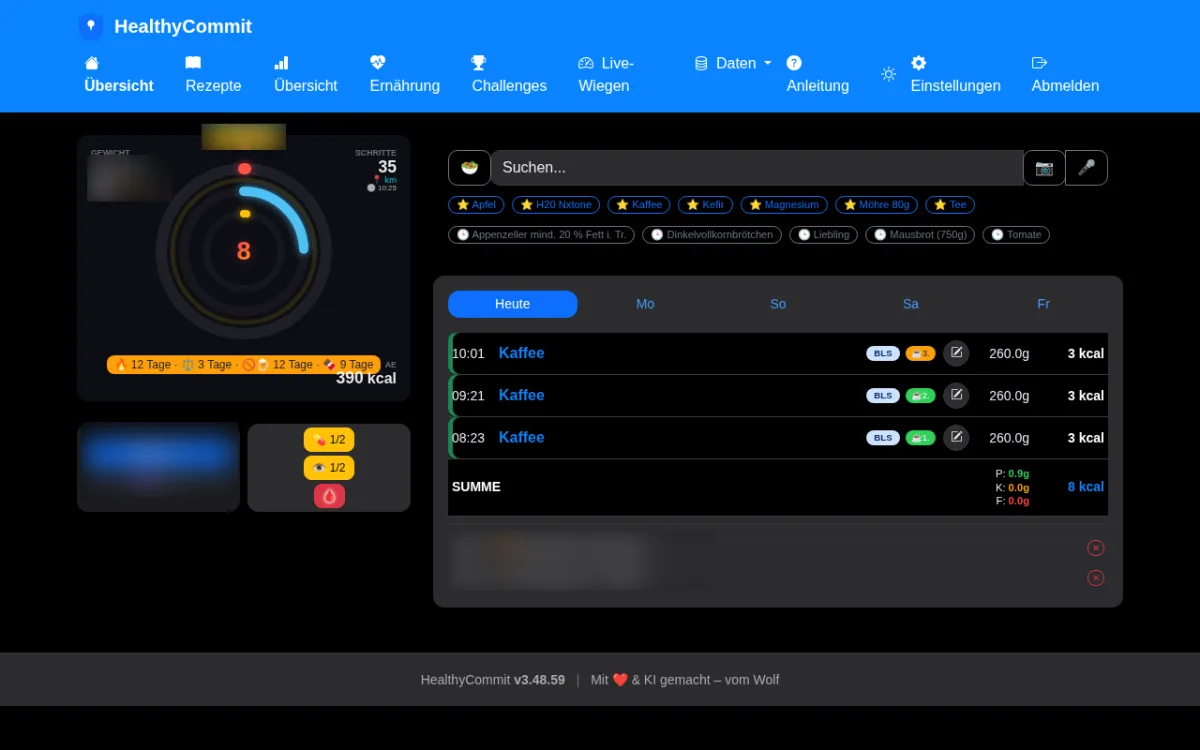
Task: Open the Ernährung section
Action: pyautogui.click(x=405, y=74)
